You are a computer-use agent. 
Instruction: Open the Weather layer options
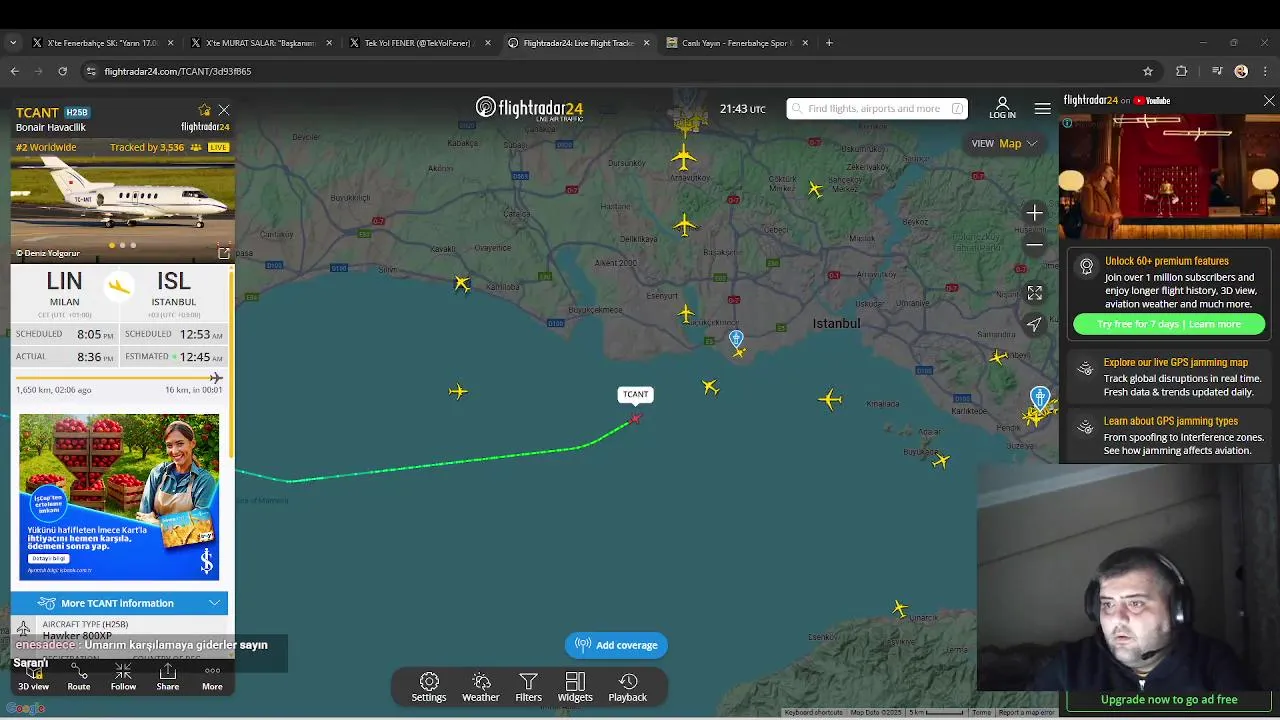click(x=481, y=688)
